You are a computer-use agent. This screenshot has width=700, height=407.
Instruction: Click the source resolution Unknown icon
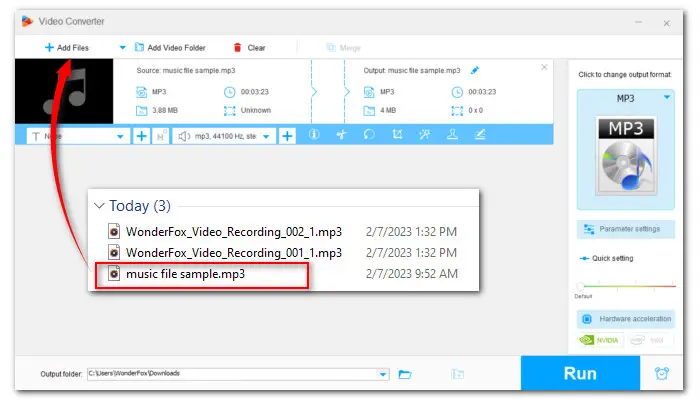[229, 110]
